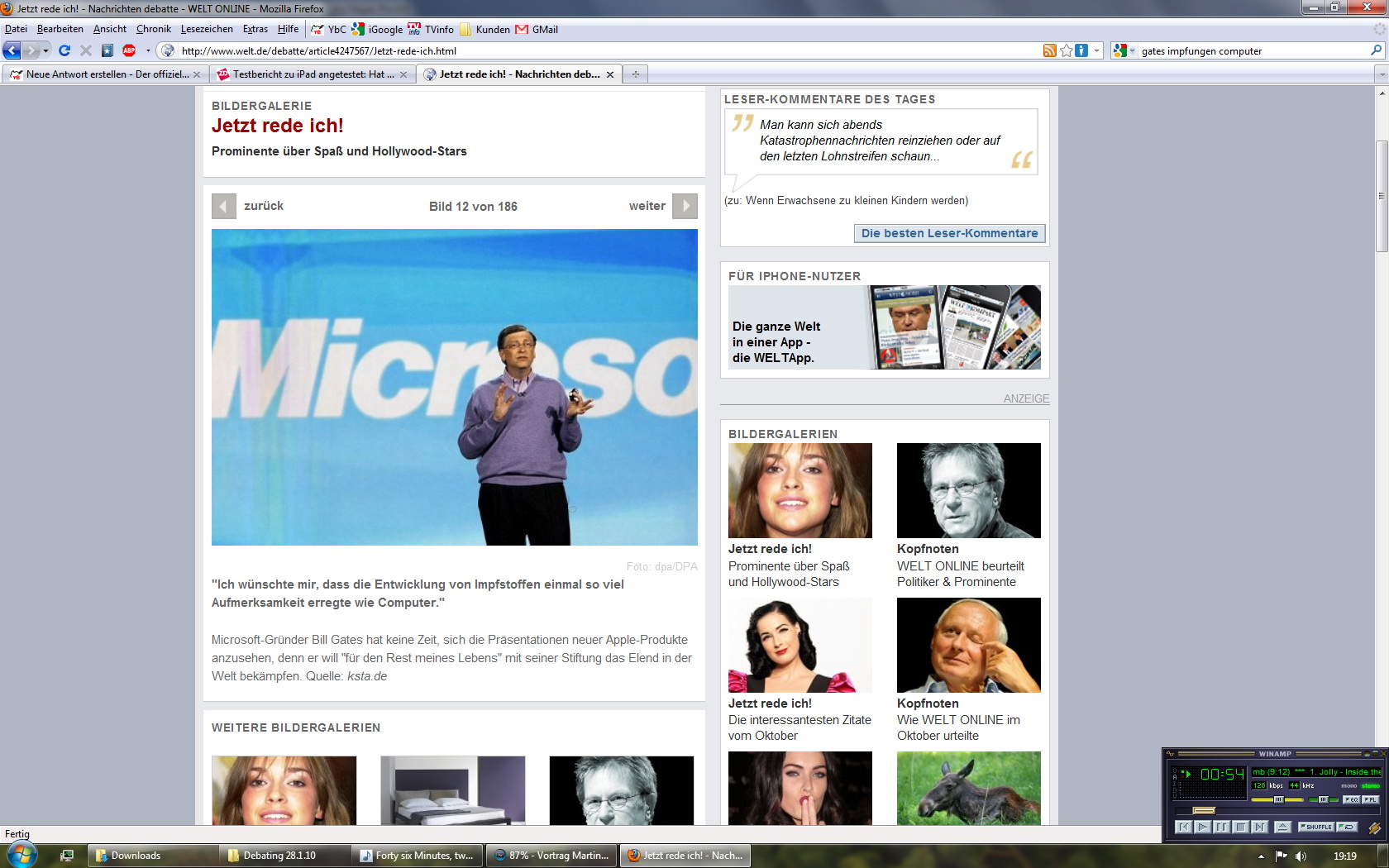Open the iGoogle bookmark
The height and width of the screenshot is (868, 1389).
point(378,29)
